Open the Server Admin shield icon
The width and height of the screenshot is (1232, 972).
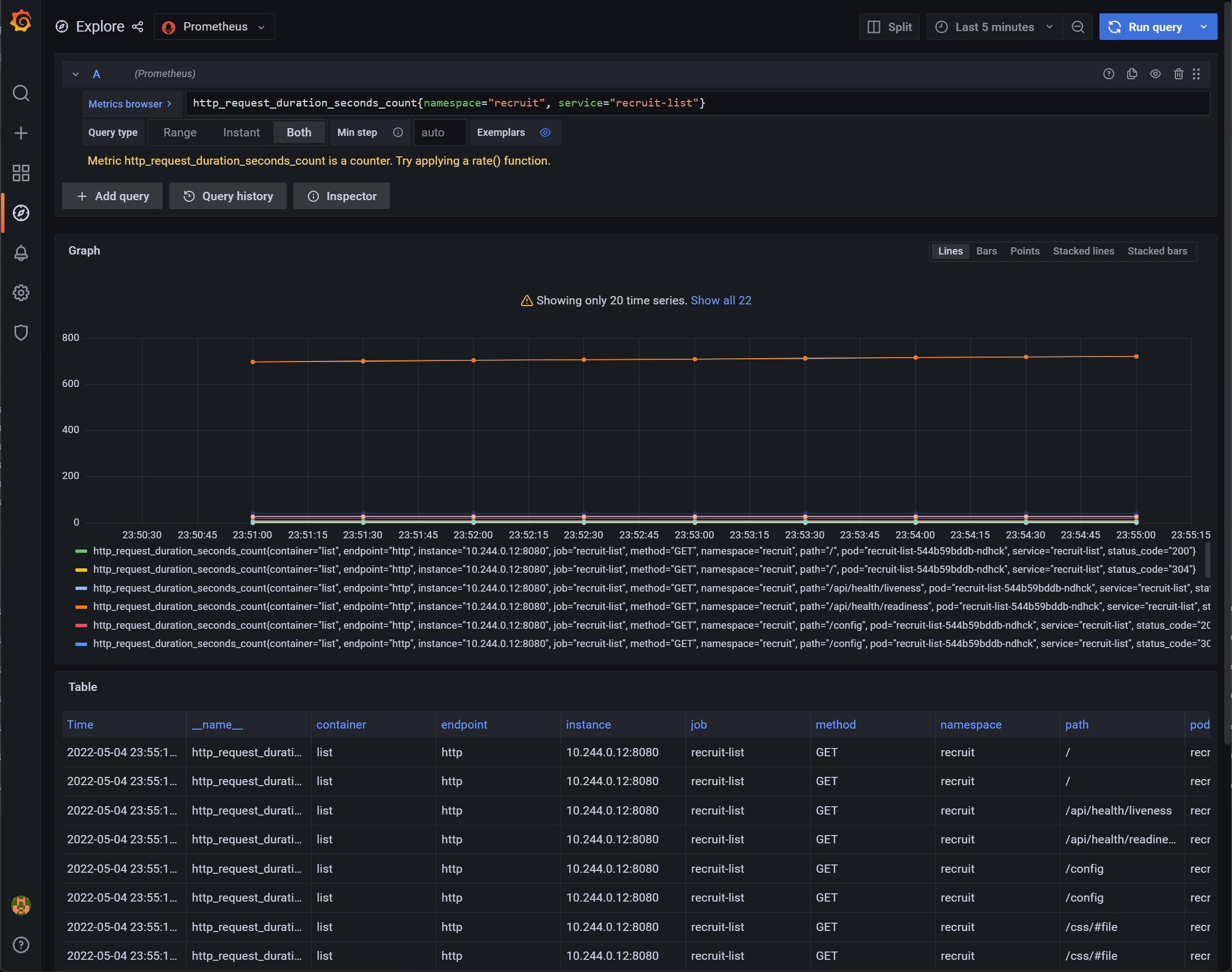coord(21,332)
